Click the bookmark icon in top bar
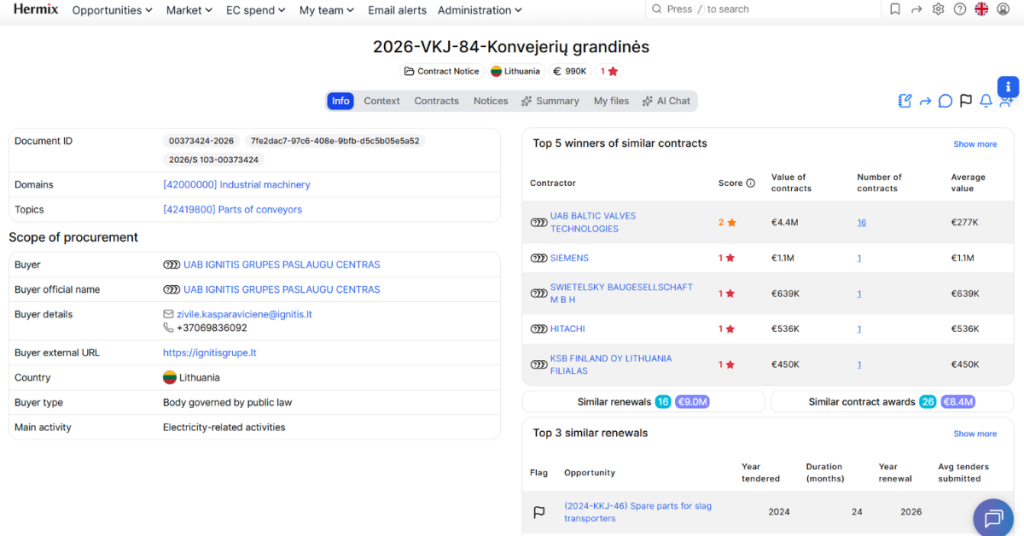The height and width of the screenshot is (536, 1024). [895, 9]
